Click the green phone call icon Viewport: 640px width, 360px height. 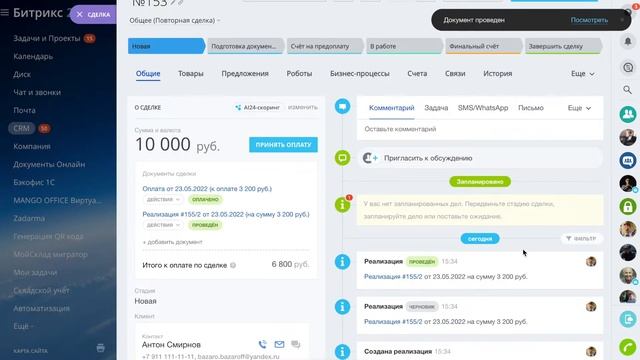pyautogui.click(x=628, y=347)
